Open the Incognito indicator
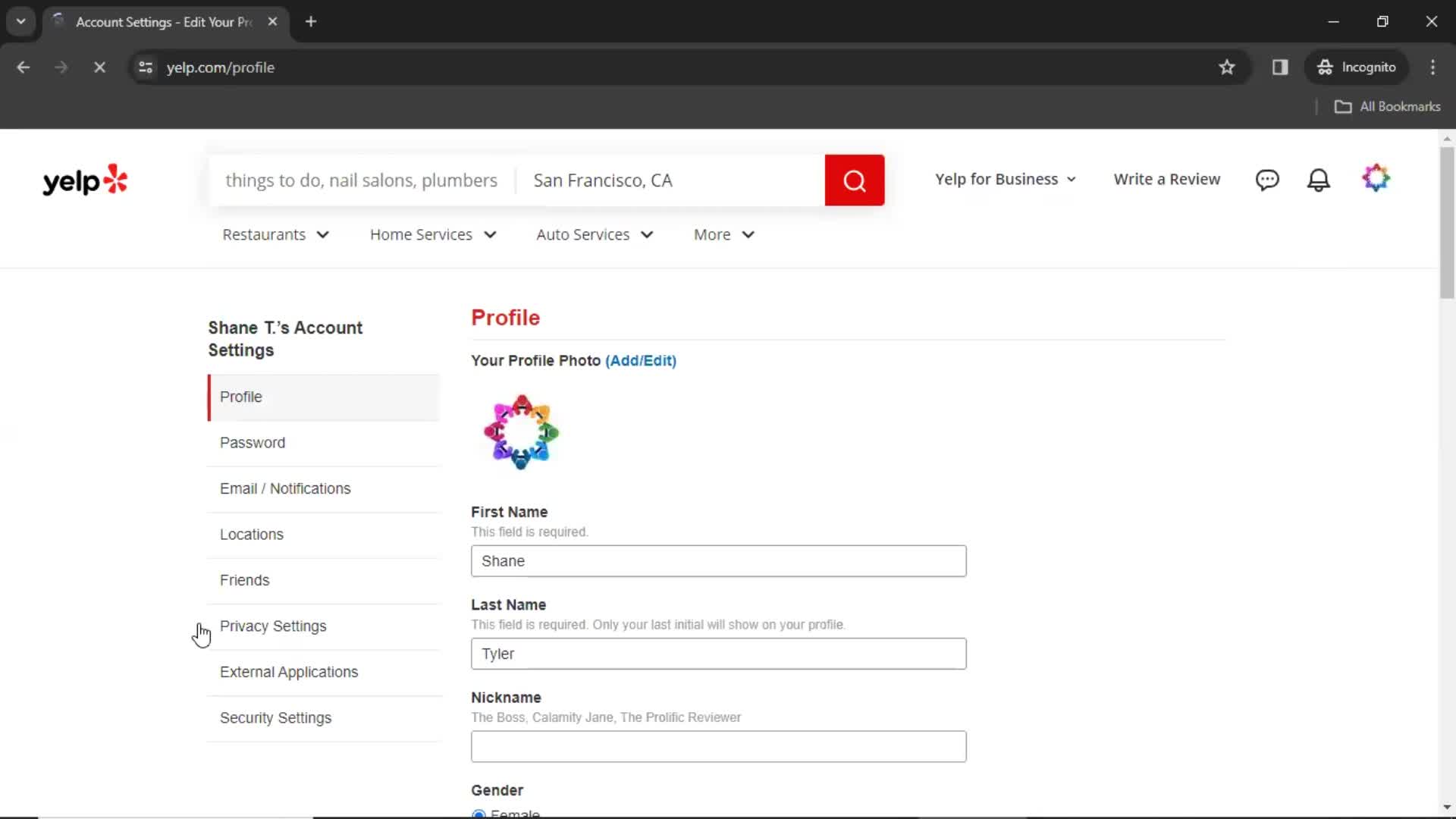 [x=1357, y=67]
